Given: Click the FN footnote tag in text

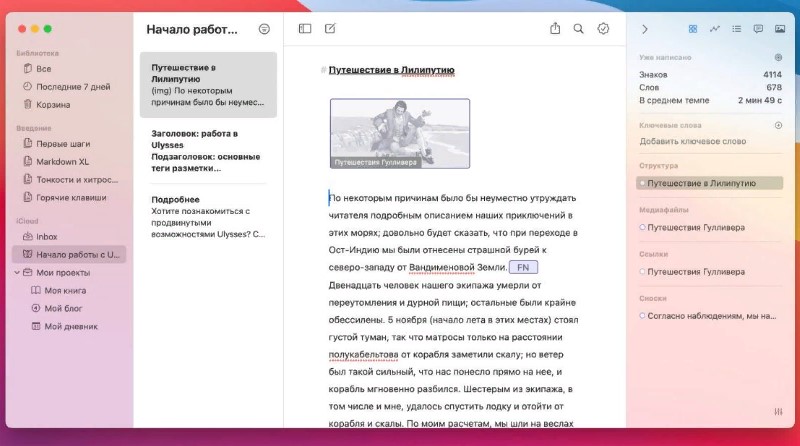Looking at the screenshot, I should [523, 267].
